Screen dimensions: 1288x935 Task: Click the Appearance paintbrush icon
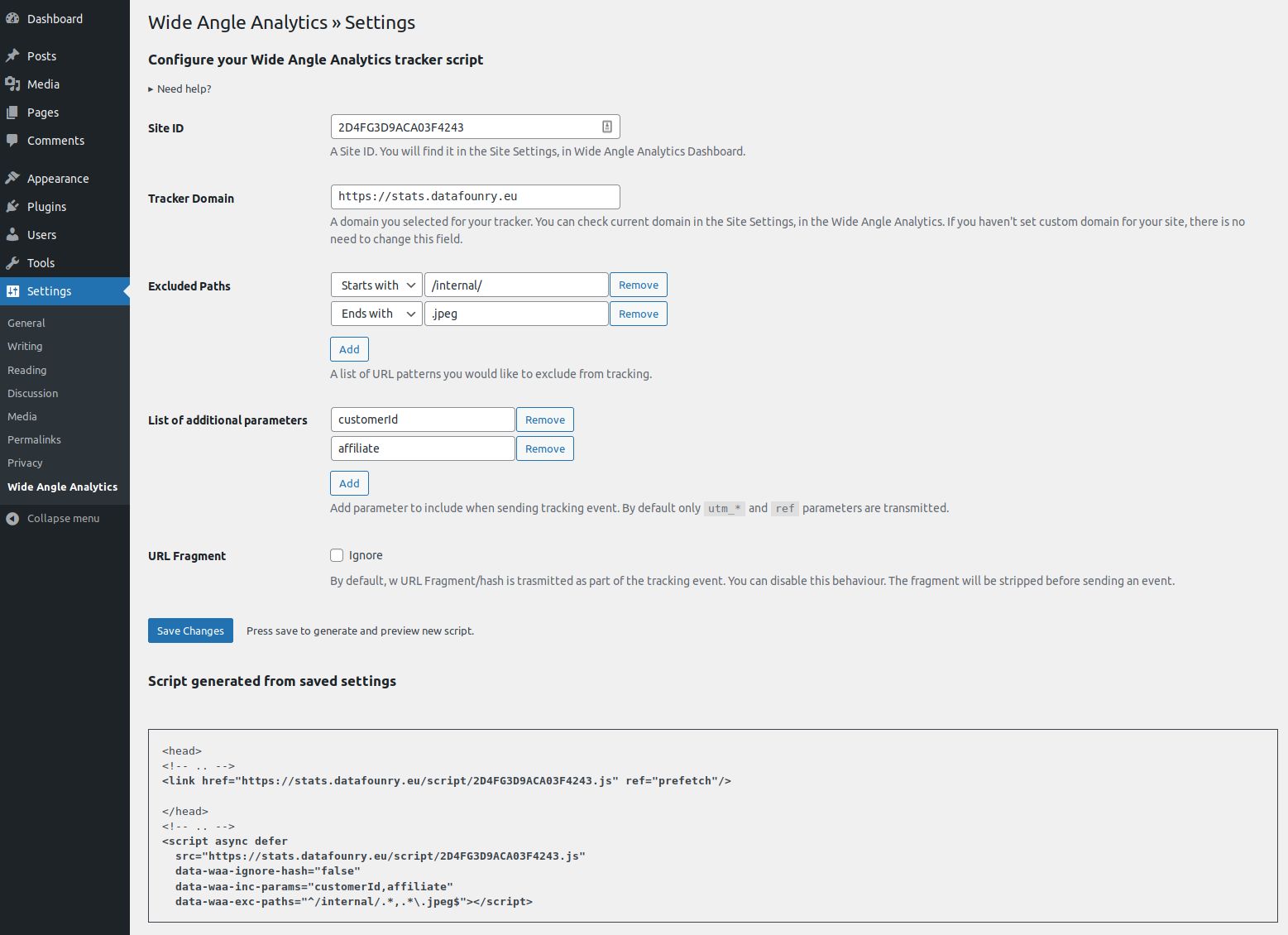[12, 179]
